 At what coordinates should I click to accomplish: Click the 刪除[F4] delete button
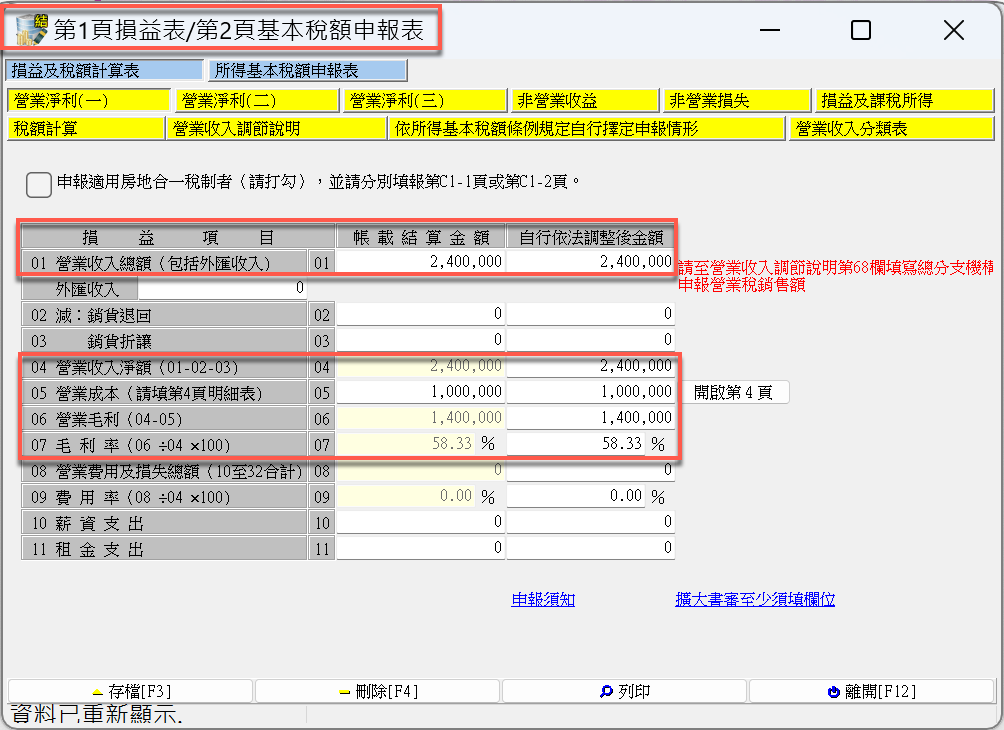[377, 692]
